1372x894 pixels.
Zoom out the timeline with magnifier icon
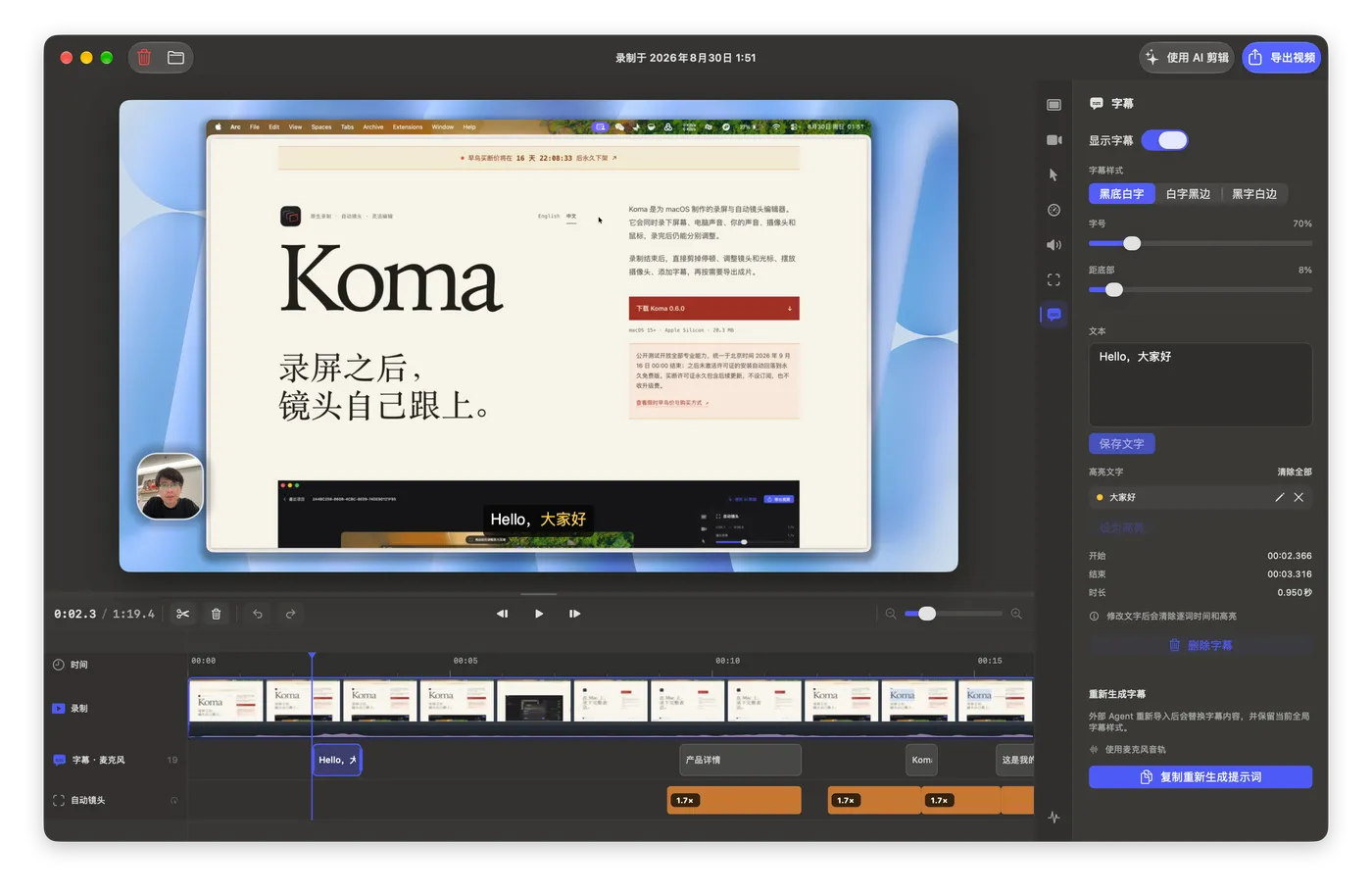(x=891, y=614)
